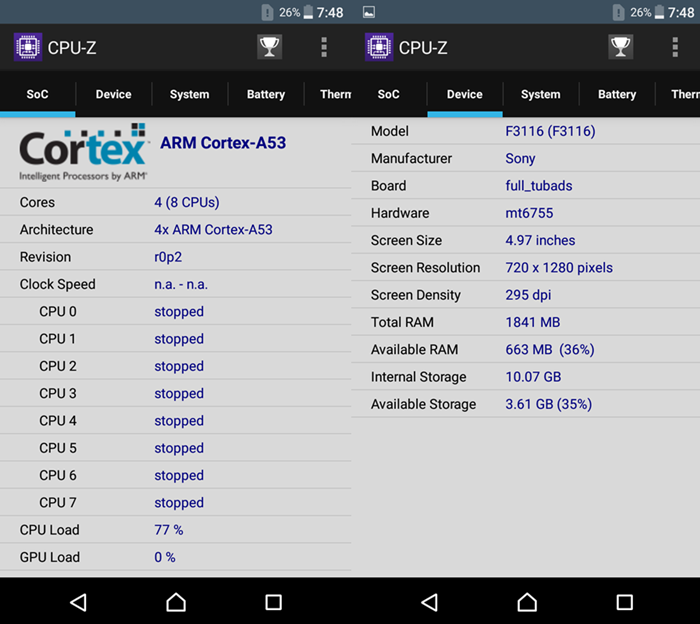Tap CPU 2 row
The image size is (700, 624).
[x=175, y=366]
